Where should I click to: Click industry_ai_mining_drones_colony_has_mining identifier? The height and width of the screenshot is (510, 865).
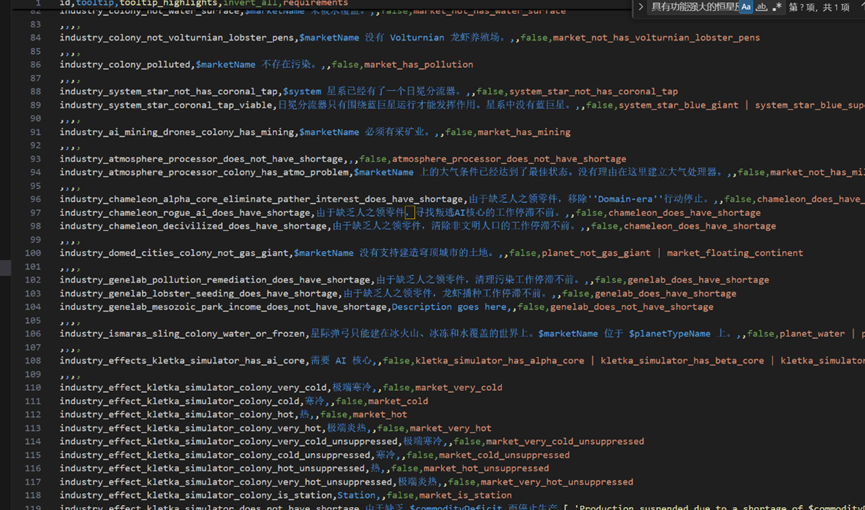click(x=177, y=132)
